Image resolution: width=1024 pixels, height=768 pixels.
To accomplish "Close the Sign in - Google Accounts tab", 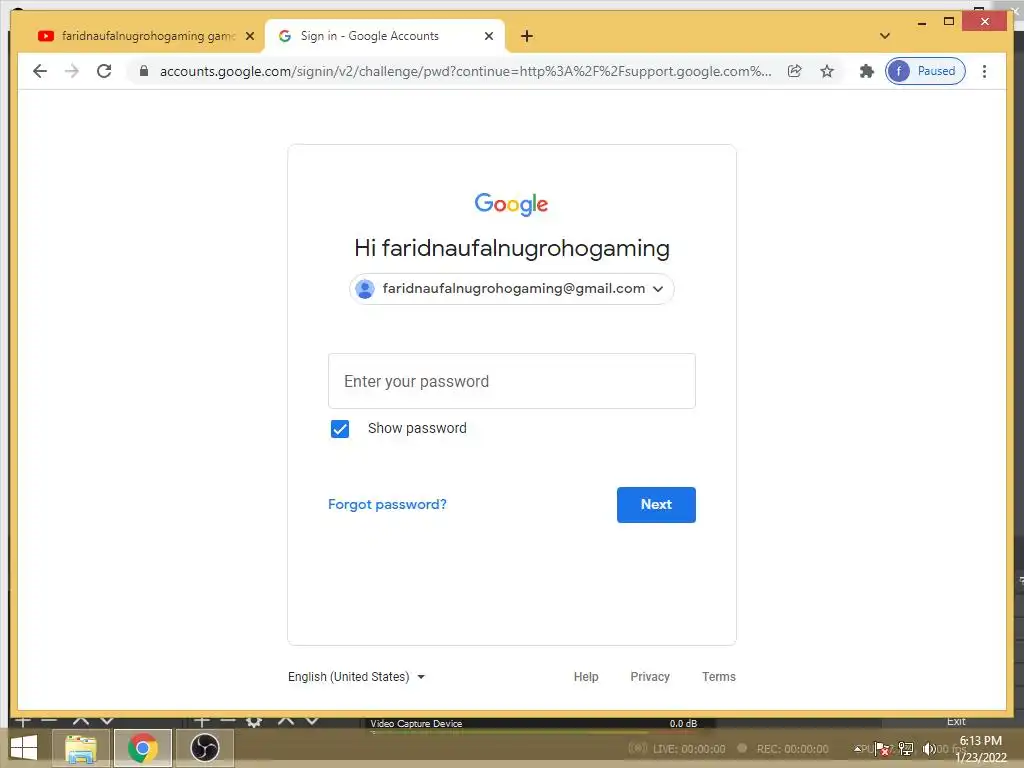I will [488, 36].
